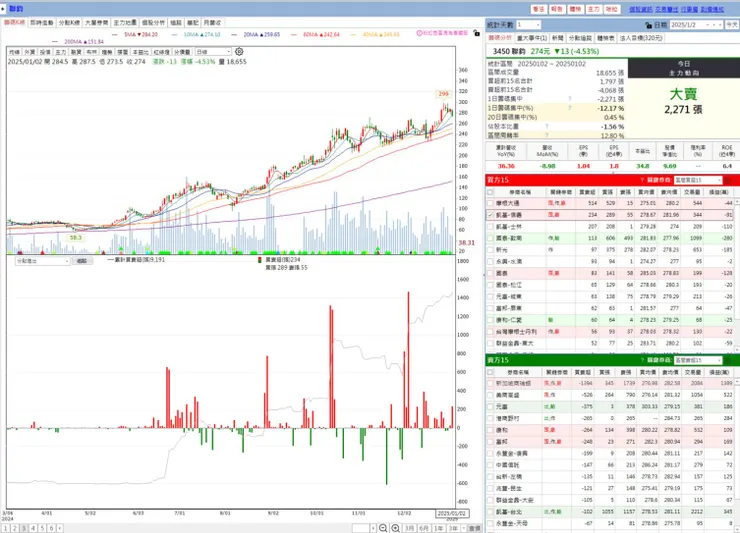740x533 pixels.
Task: Click the 5MA legend line color
Action: (115, 34)
